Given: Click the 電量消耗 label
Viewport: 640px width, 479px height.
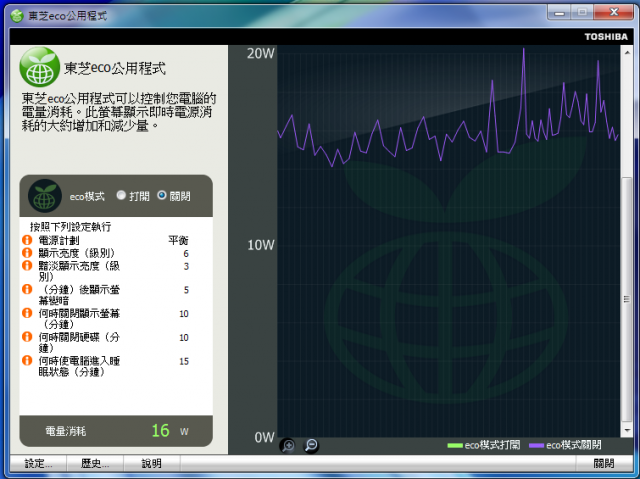Looking at the screenshot, I should [x=65, y=431].
